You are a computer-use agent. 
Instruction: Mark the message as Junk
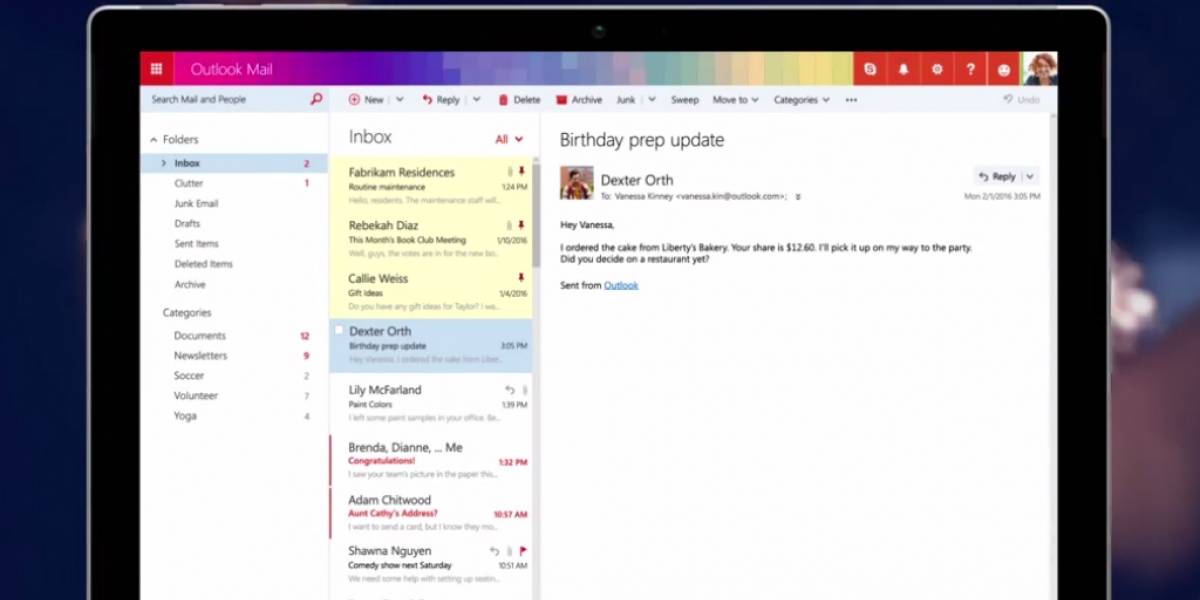coord(626,100)
